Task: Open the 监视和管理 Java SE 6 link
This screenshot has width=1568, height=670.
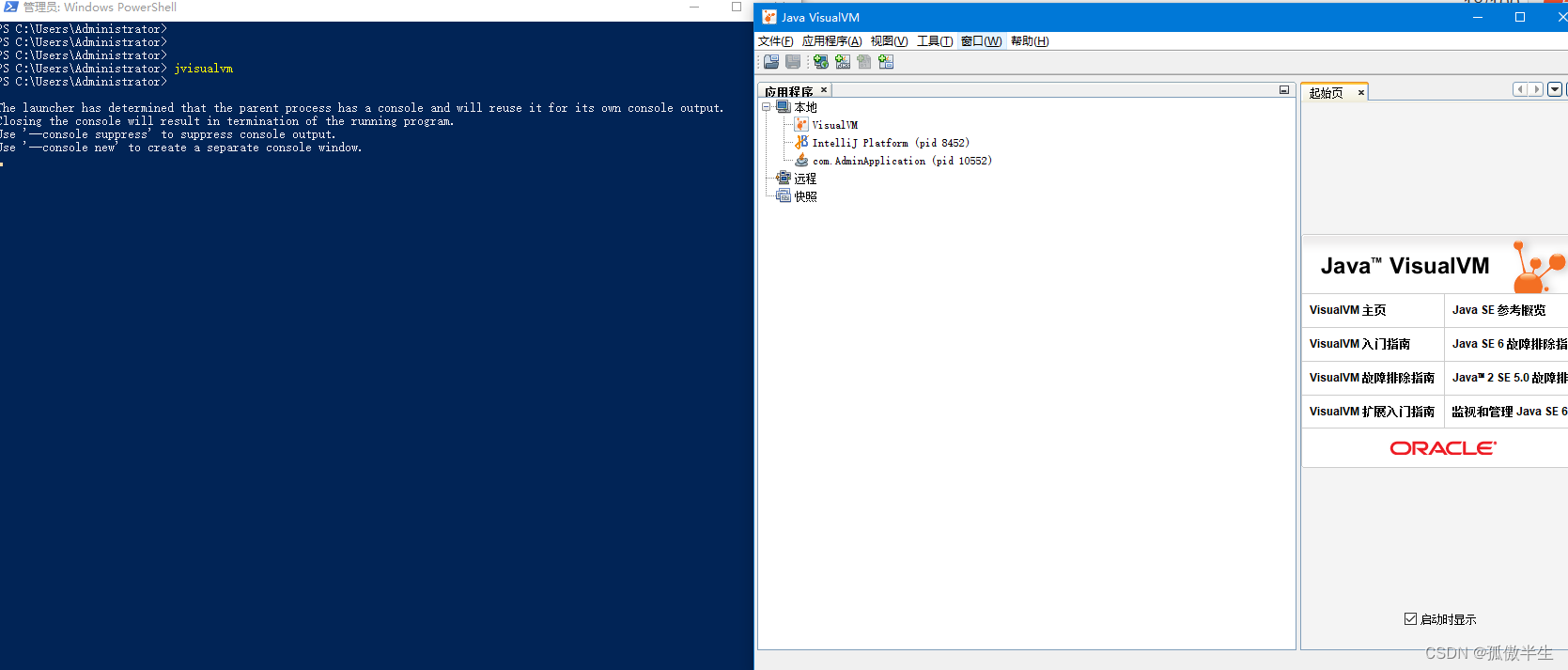Action: click(1510, 412)
